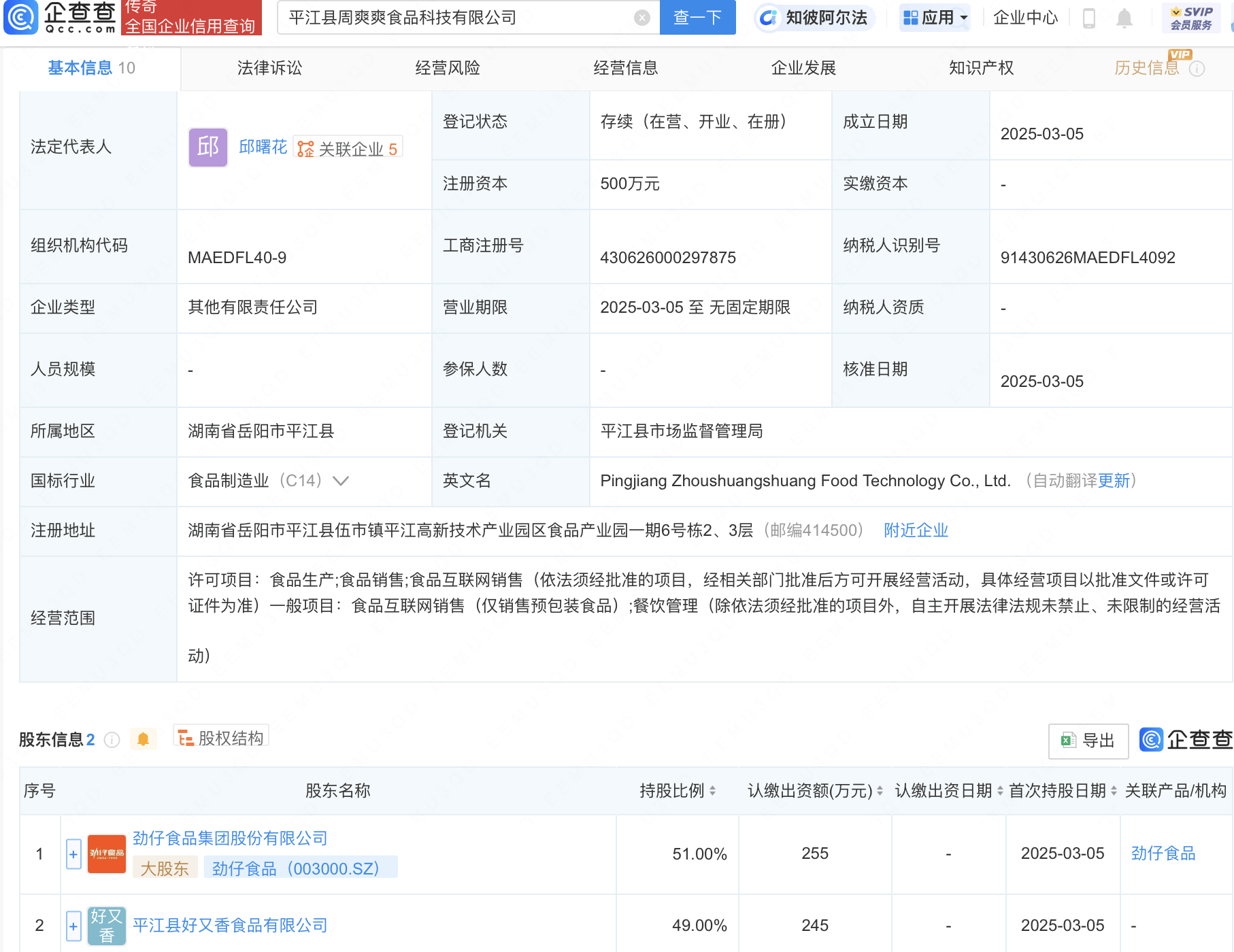Click the 大股东 tag

point(165,868)
